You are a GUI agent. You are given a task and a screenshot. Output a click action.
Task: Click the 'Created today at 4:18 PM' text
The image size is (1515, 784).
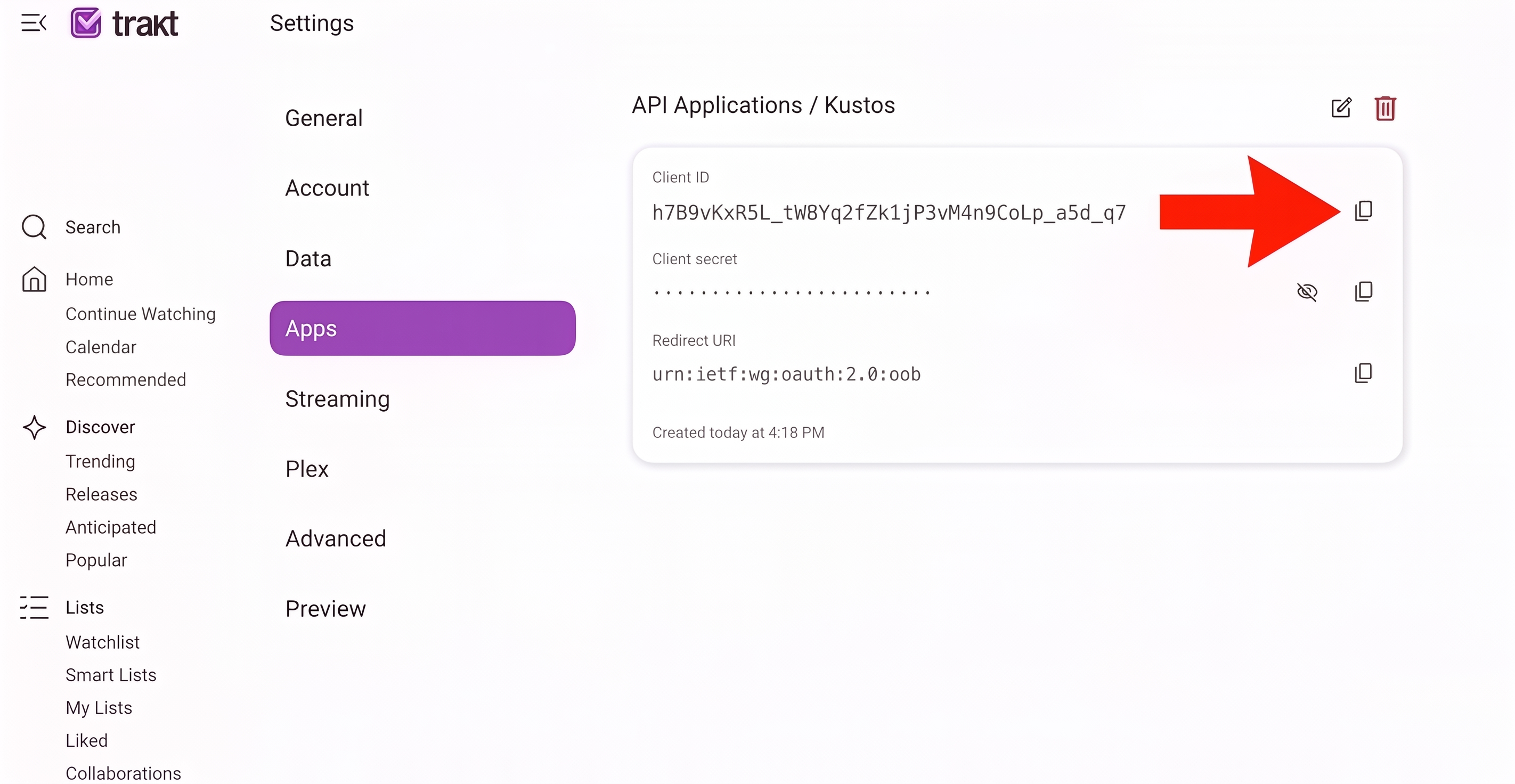coord(739,433)
